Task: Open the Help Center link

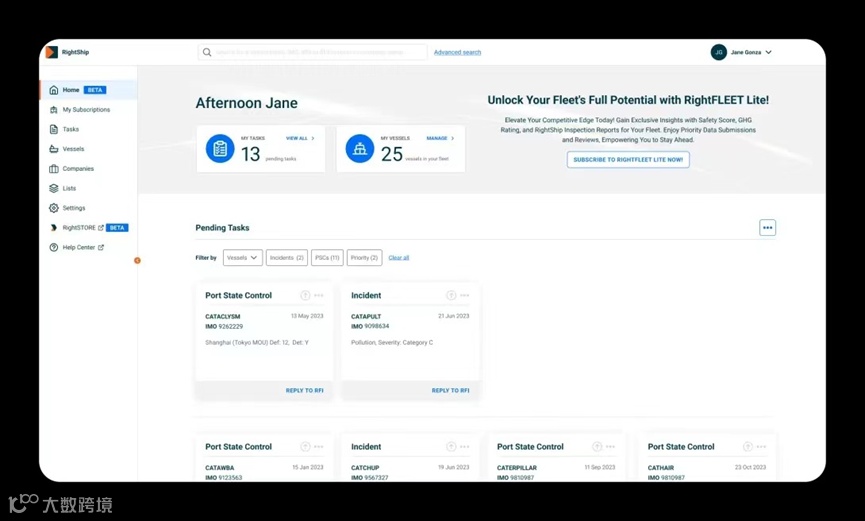Action: (83, 247)
